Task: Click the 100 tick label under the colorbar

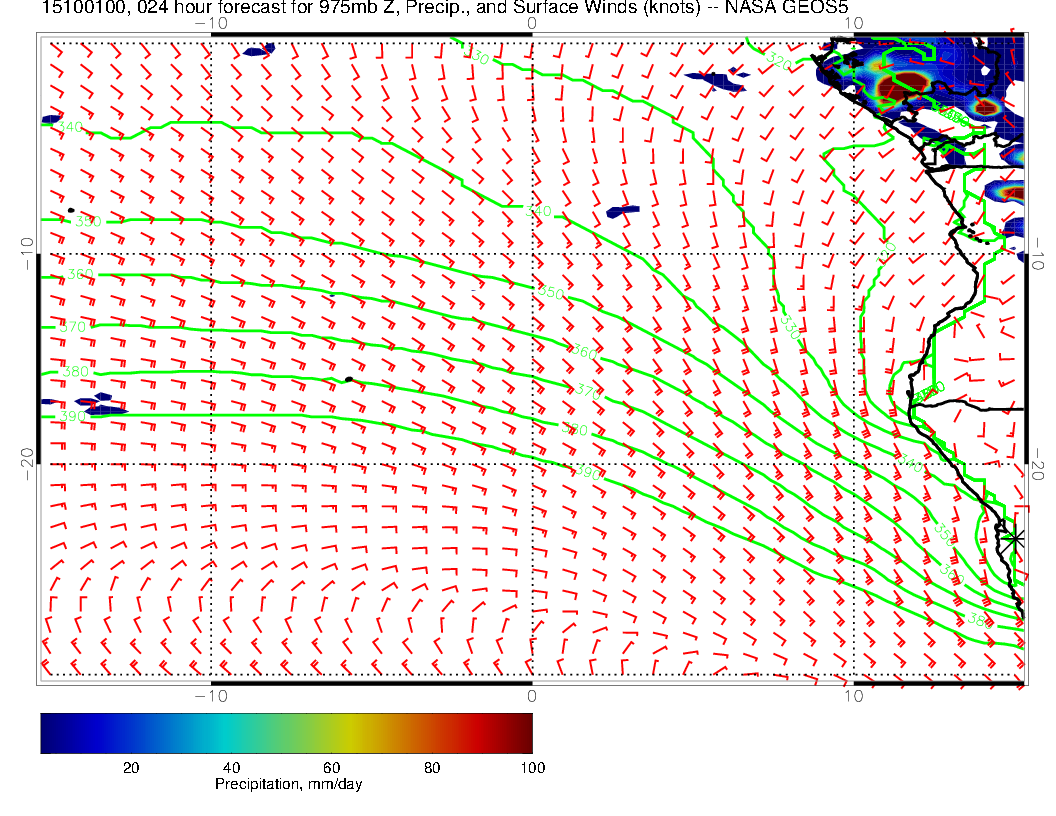Action: coord(532,767)
